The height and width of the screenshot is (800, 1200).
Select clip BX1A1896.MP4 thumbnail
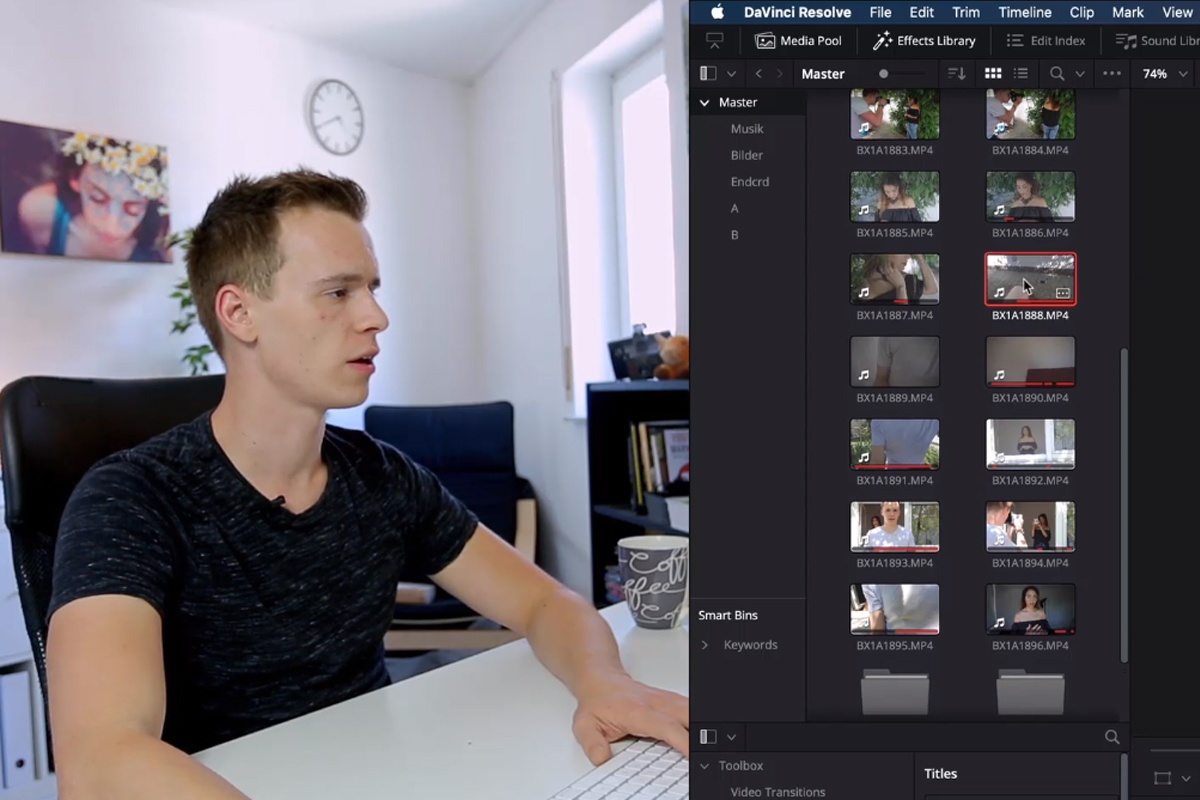point(1031,609)
